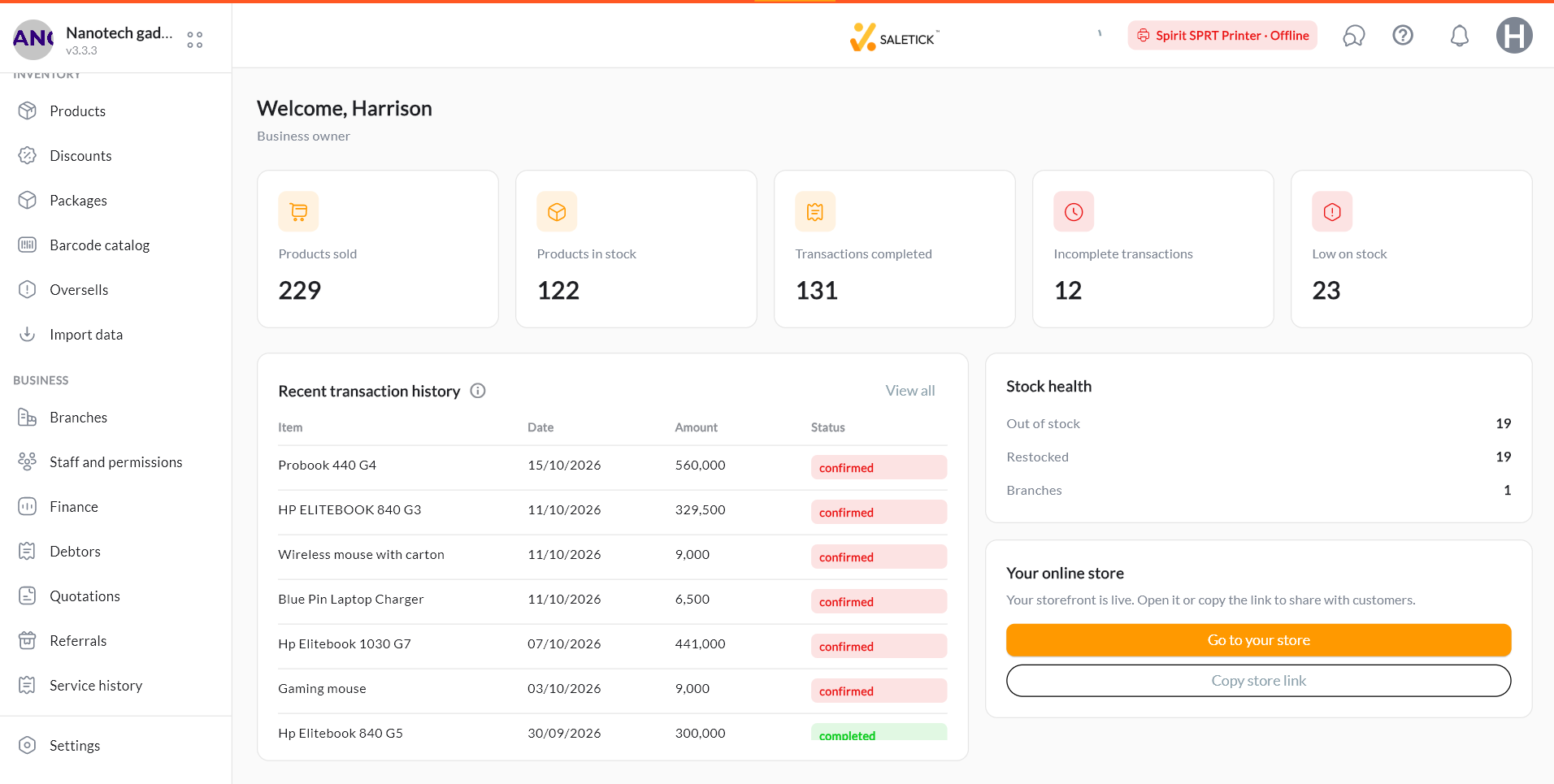
Task: Open the support headset icon
Action: click(1354, 36)
